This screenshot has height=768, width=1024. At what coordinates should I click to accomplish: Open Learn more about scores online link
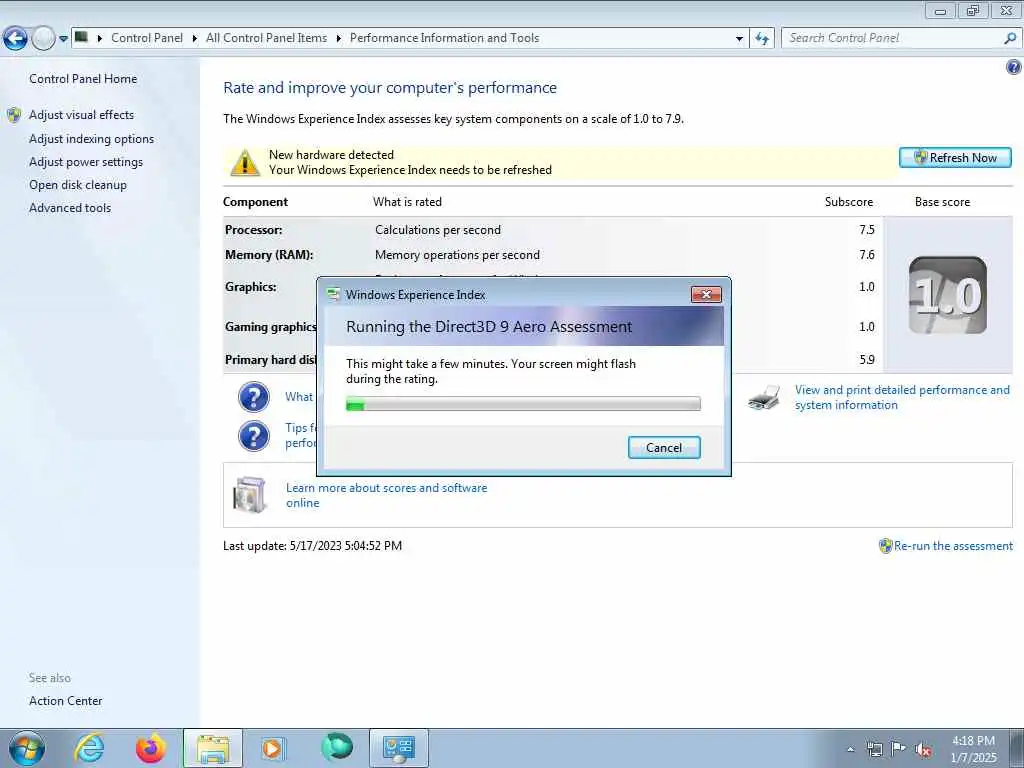point(386,495)
